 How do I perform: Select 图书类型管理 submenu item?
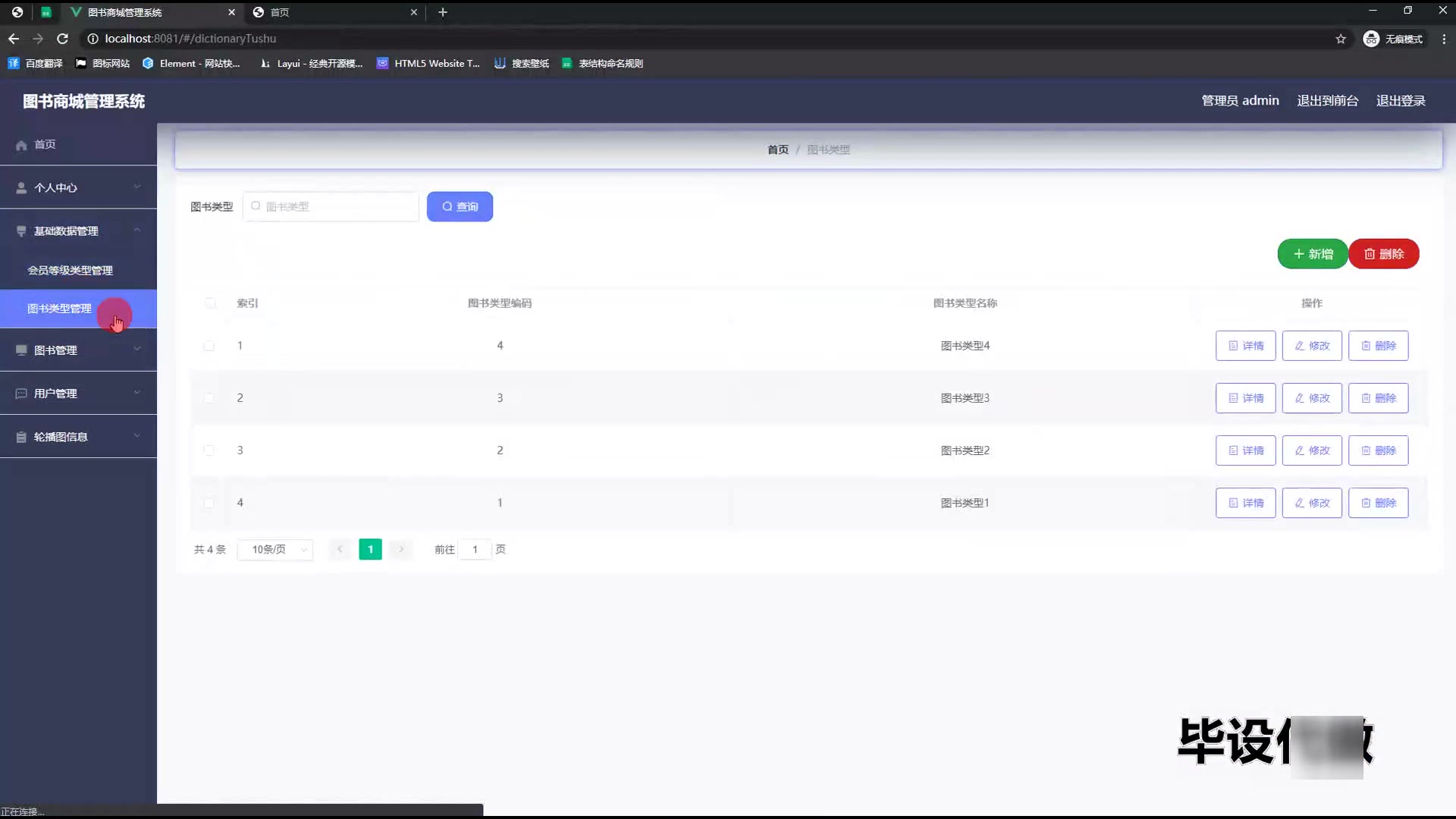coord(78,309)
